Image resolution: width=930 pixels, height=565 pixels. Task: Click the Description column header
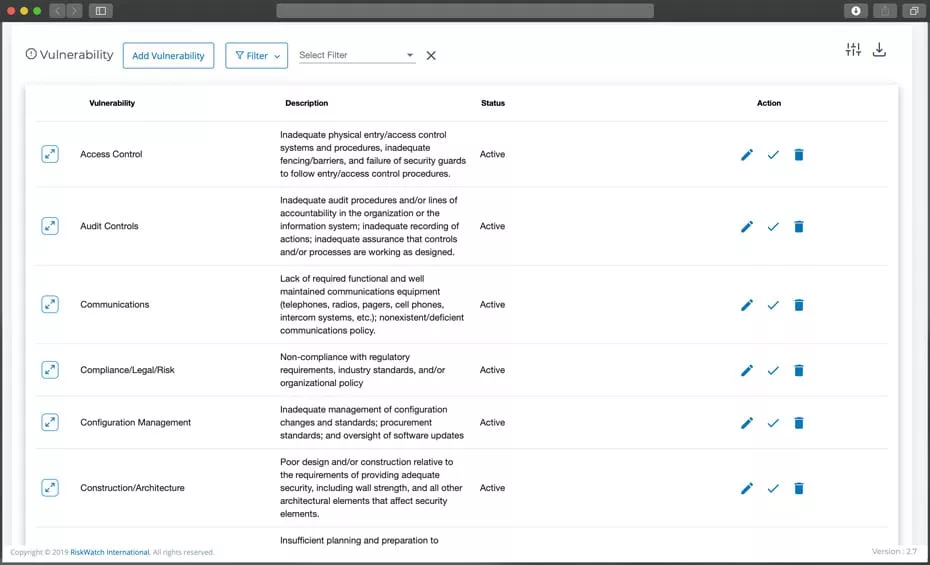coord(307,103)
